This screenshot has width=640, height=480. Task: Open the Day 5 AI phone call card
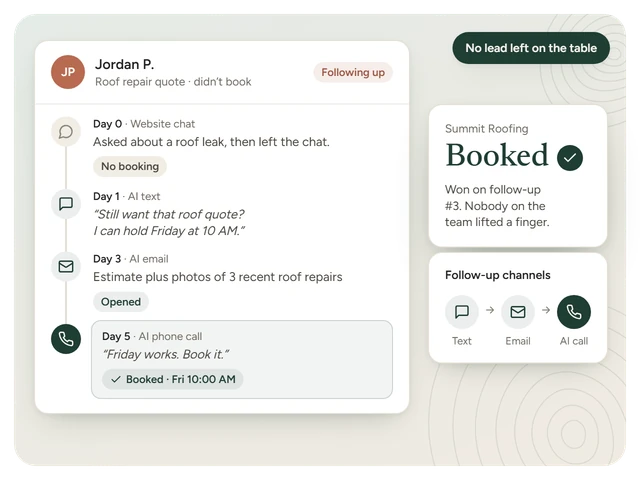click(x=242, y=359)
